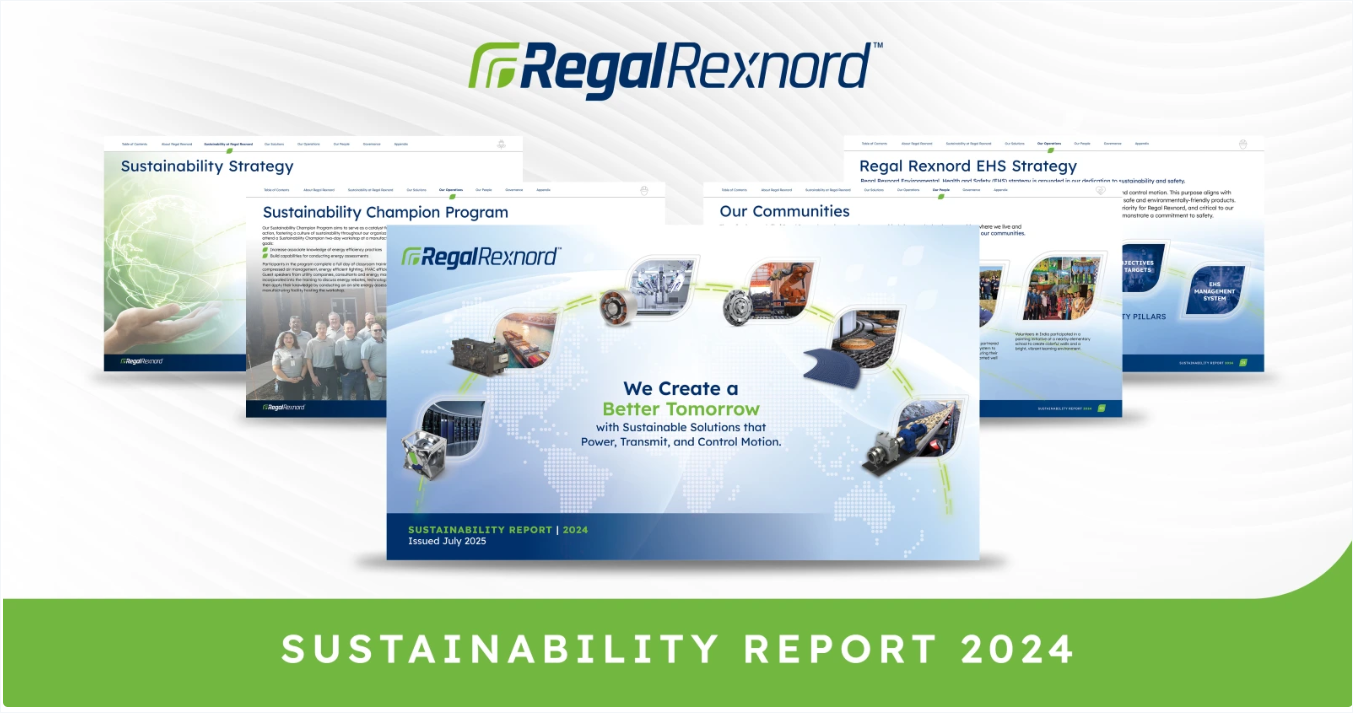Open Governance tab on EHS Strategy page
This screenshot has height=713, width=1353.
coord(1112,144)
